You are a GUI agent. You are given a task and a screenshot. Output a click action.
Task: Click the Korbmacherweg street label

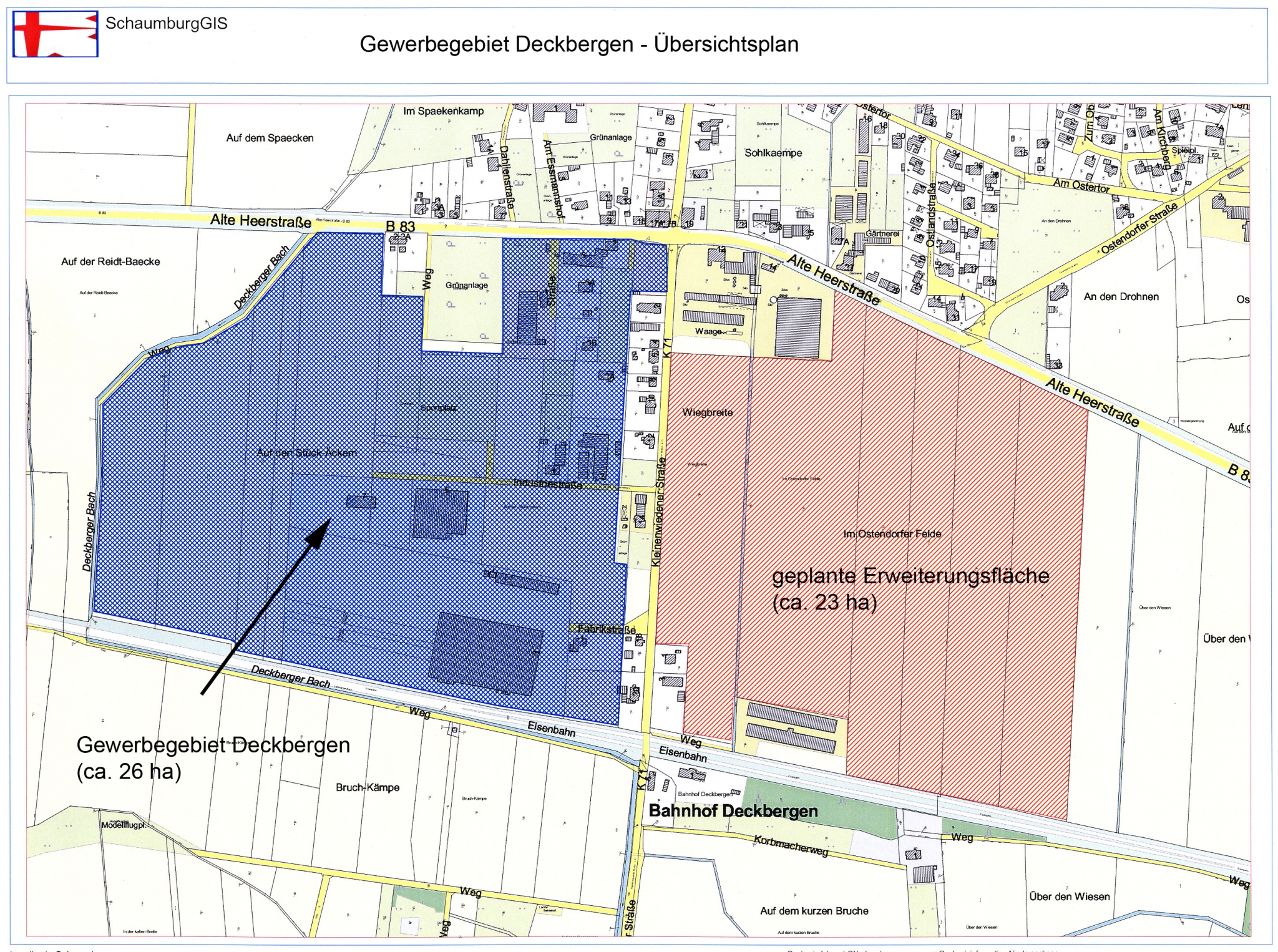[x=791, y=845]
